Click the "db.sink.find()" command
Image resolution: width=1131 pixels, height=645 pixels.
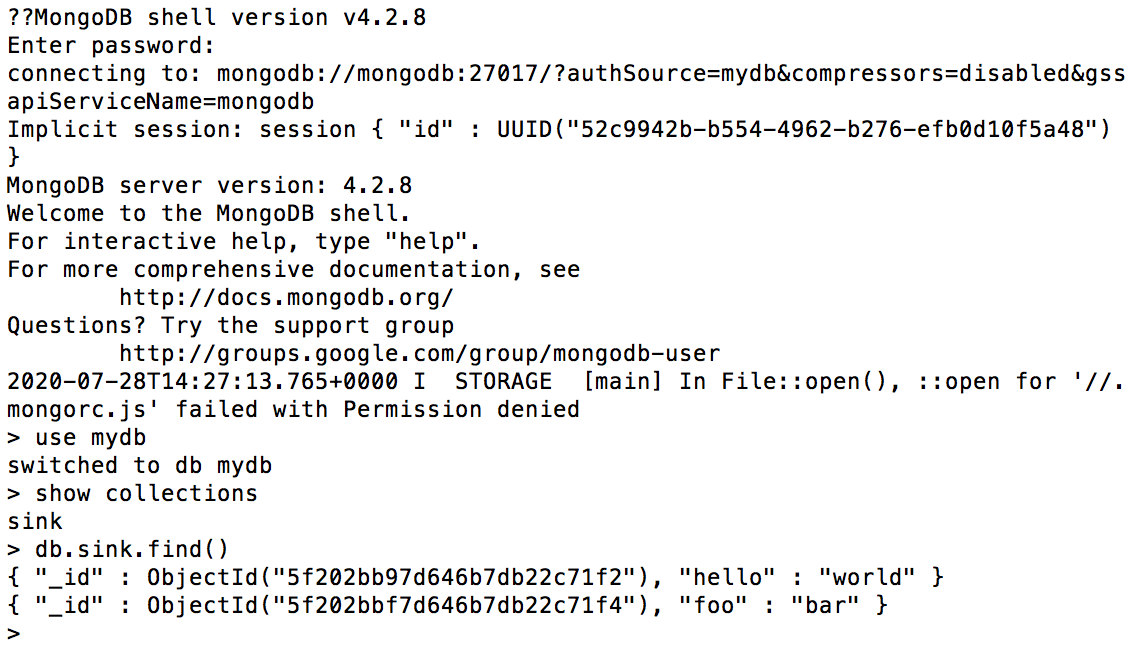(x=132, y=549)
